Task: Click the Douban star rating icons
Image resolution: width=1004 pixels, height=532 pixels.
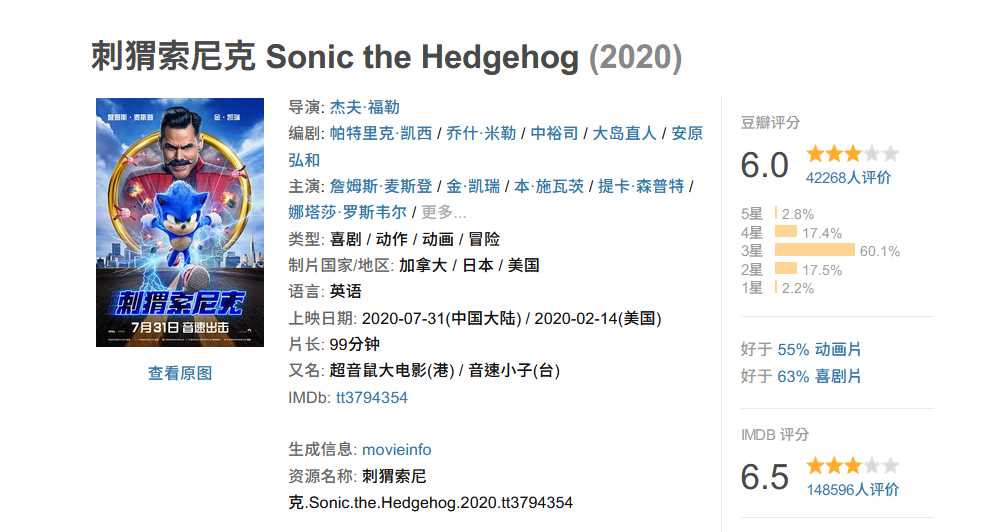Action: 852,154
